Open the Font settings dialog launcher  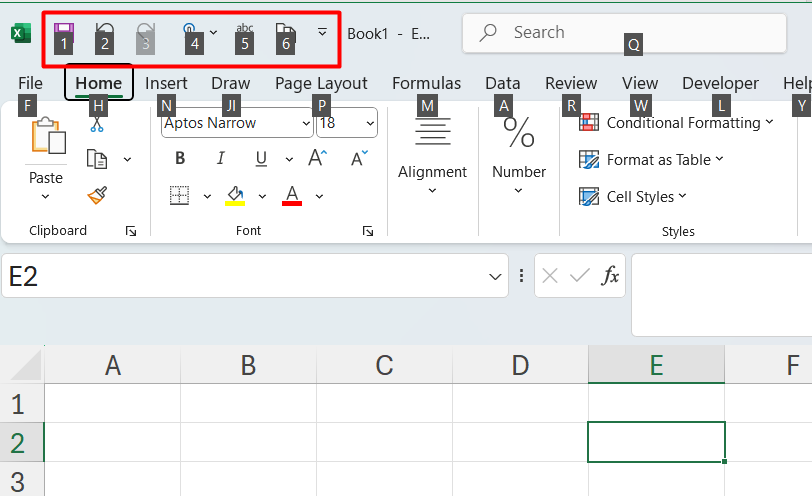coord(368,231)
